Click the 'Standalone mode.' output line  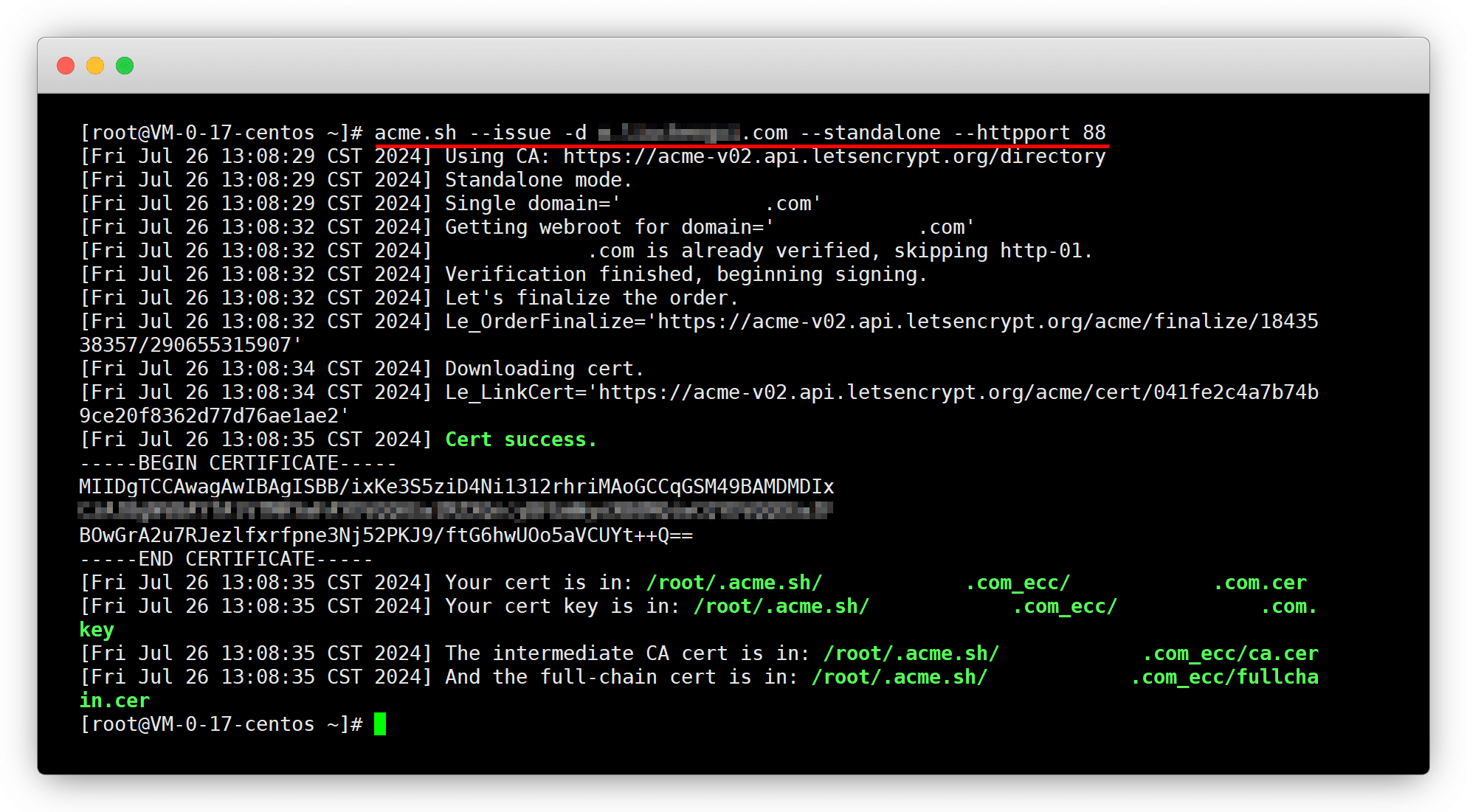click(538, 180)
